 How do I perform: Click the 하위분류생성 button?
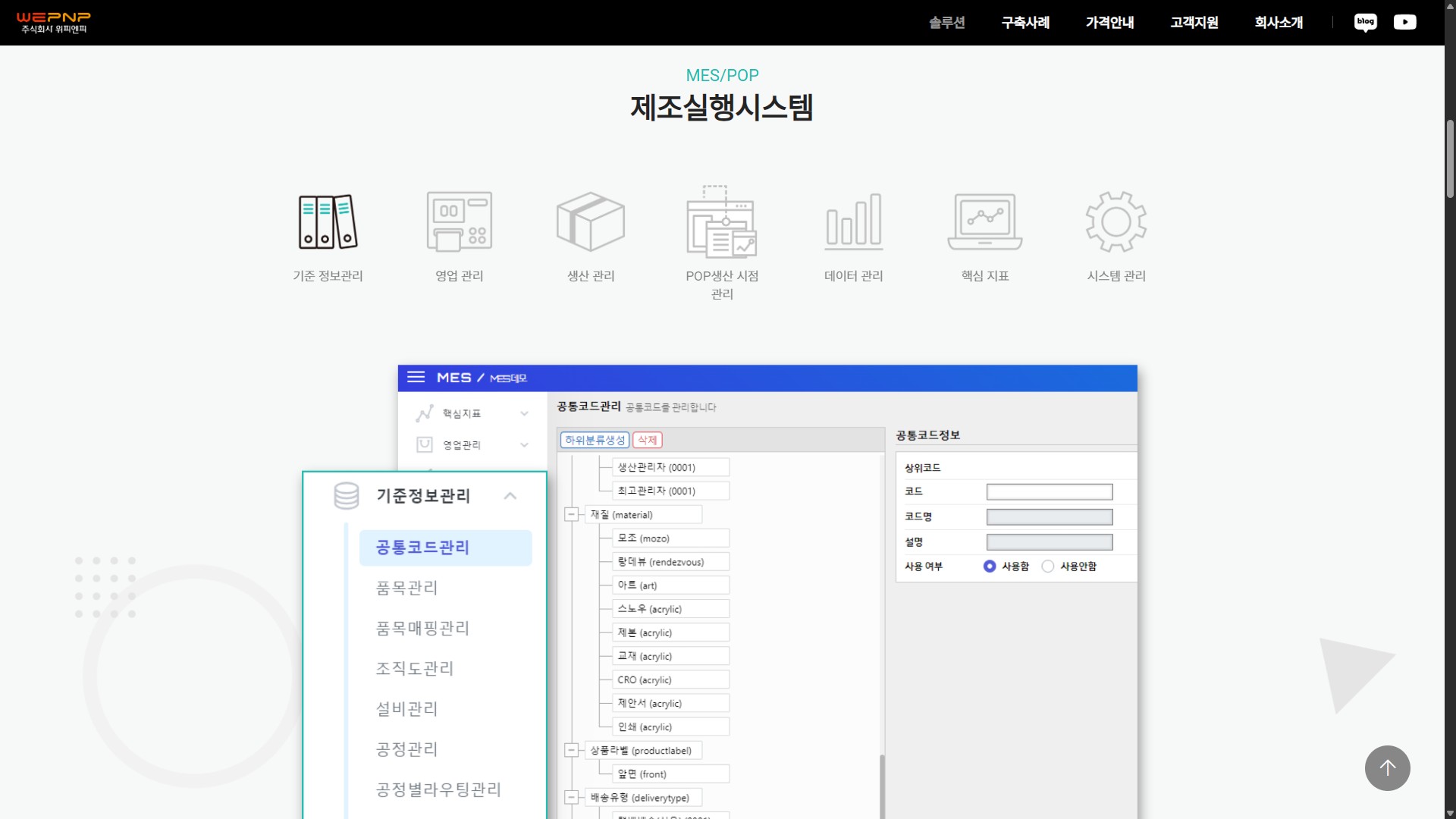coord(595,440)
